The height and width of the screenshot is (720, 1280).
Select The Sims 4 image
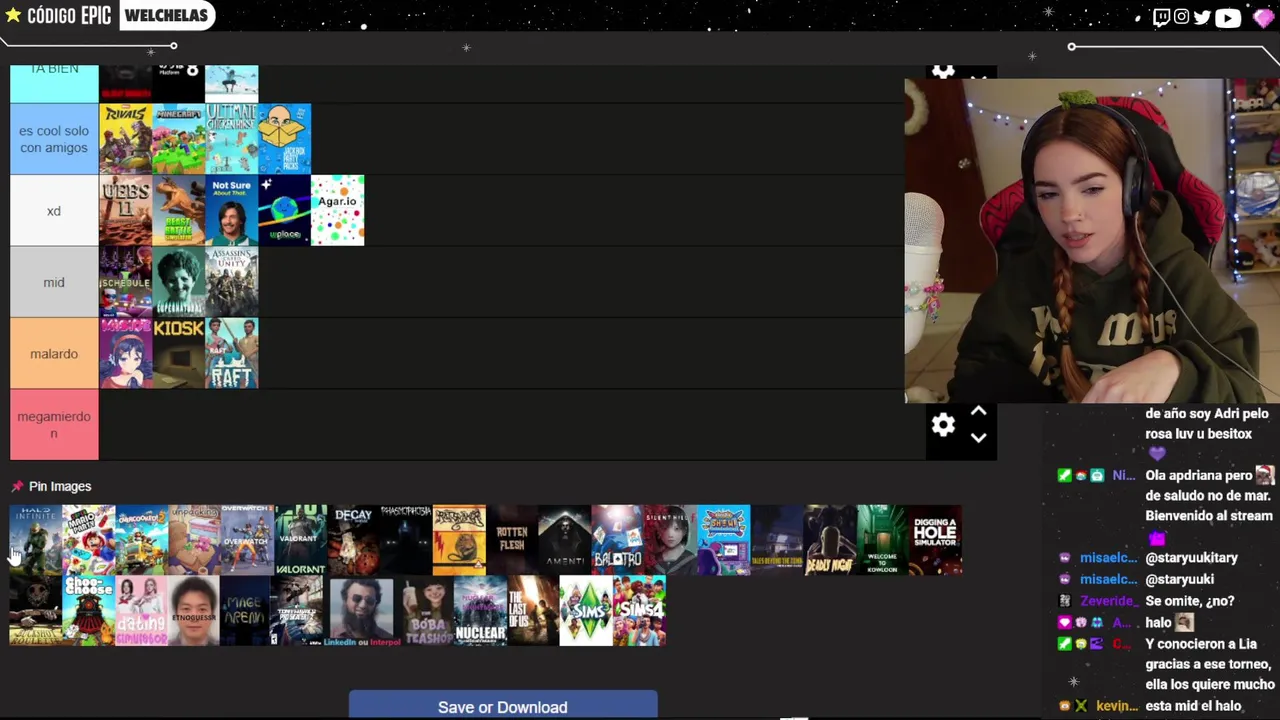click(639, 611)
